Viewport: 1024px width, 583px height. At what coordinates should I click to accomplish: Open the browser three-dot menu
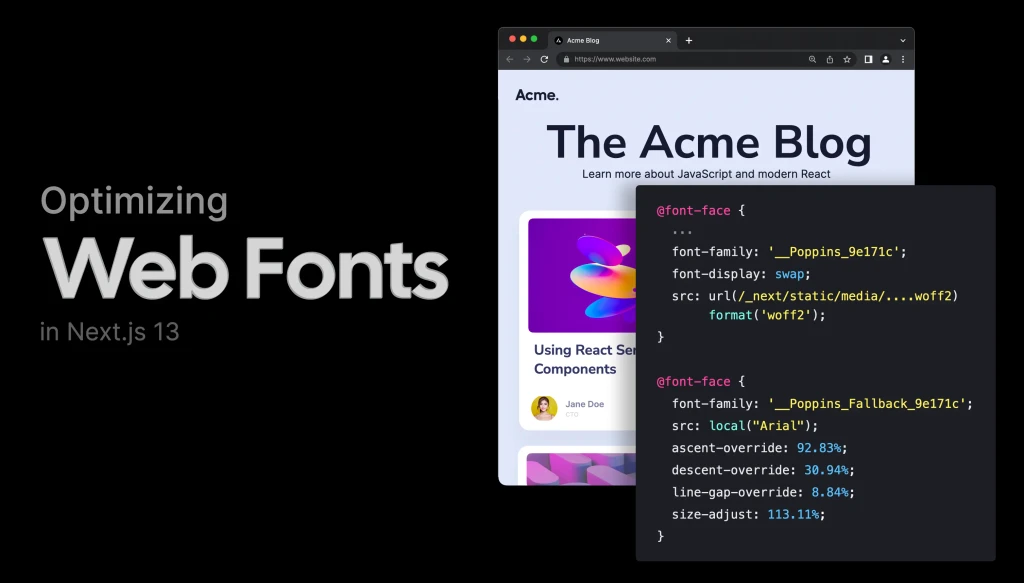(x=903, y=59)
